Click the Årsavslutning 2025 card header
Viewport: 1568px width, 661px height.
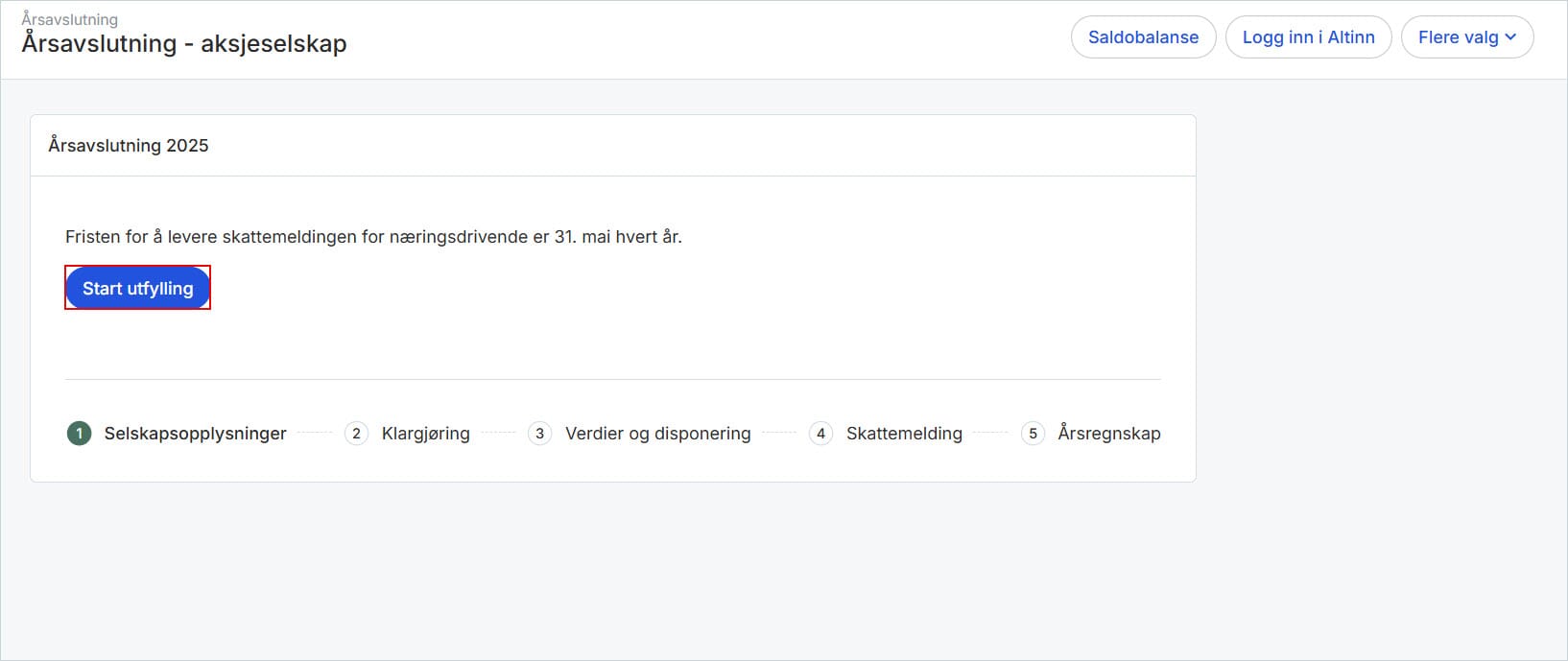tap(129, 146)
